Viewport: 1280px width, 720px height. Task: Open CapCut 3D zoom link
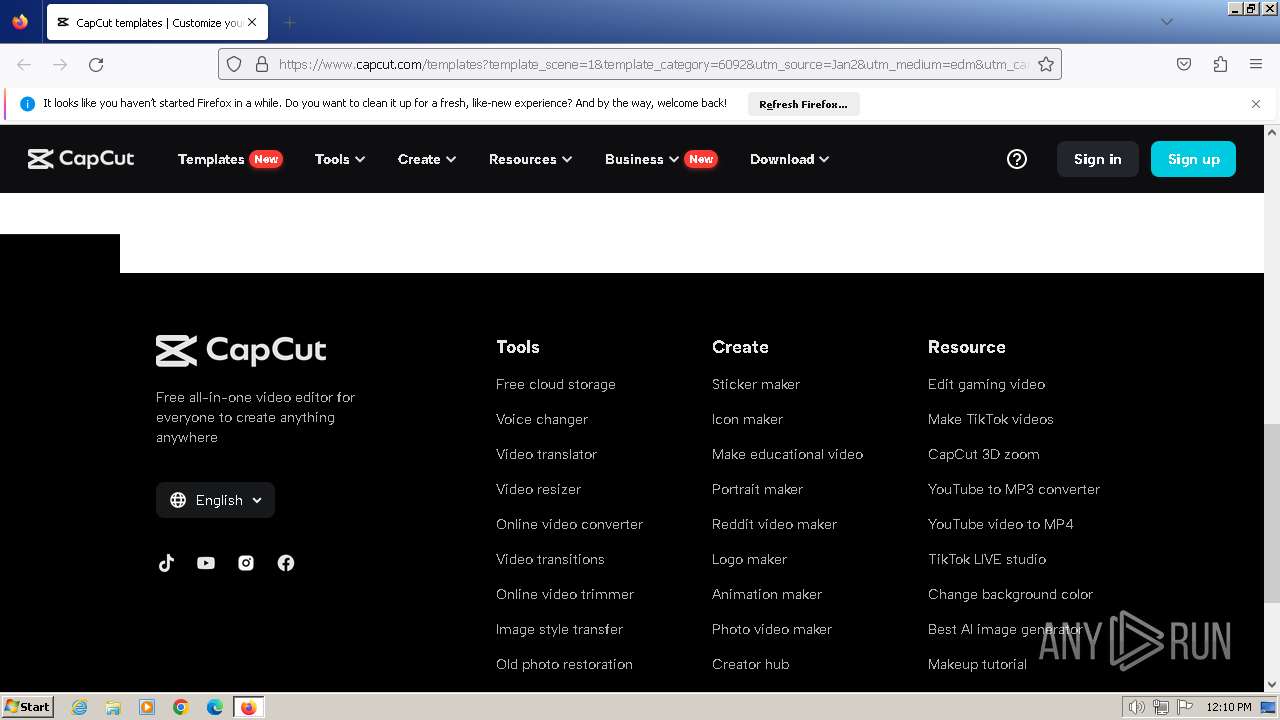pos(983,454)
